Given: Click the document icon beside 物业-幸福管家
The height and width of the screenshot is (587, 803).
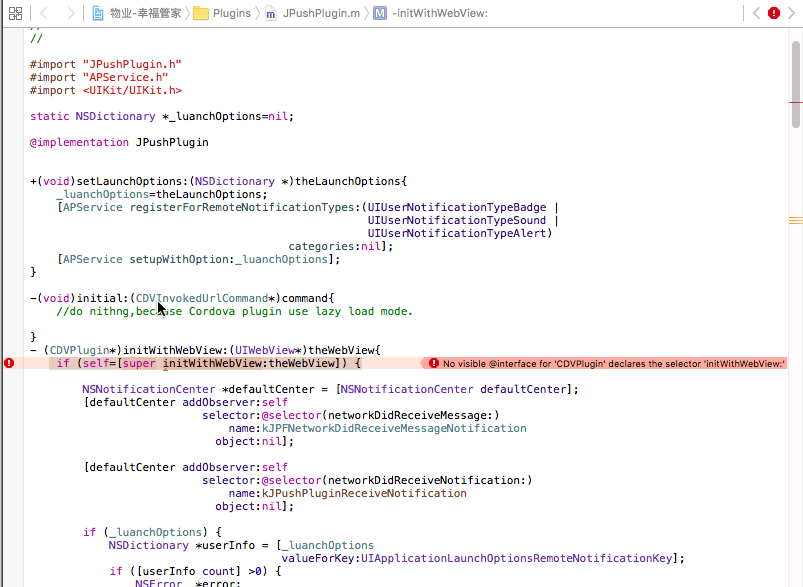Looking at the screenshot, I should (x=97, y=14).
